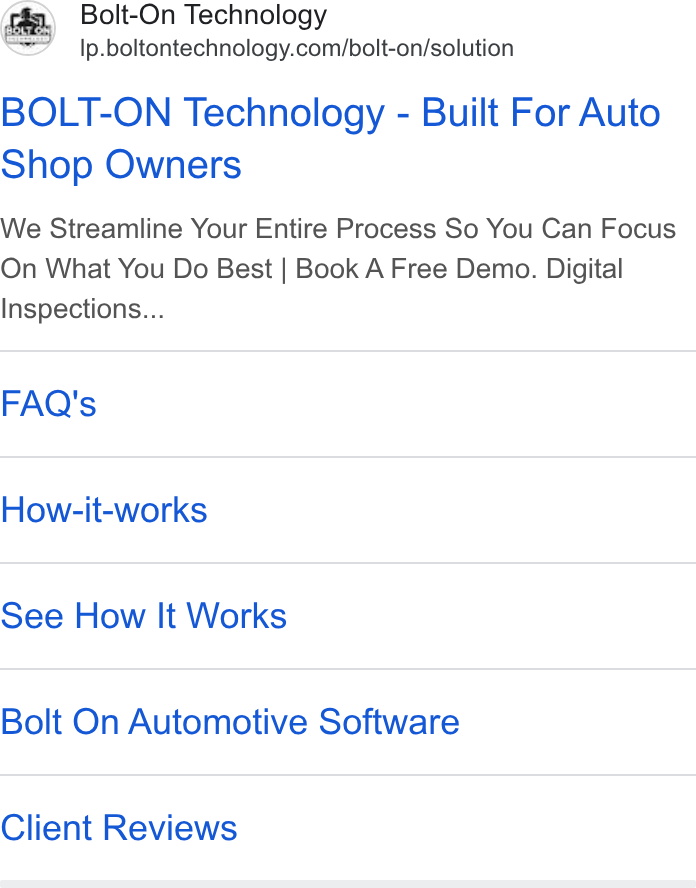Click the 'We Streamline Your Entire Process' description
This screenshot has height=888, width=696.
[x=219, y=229]
